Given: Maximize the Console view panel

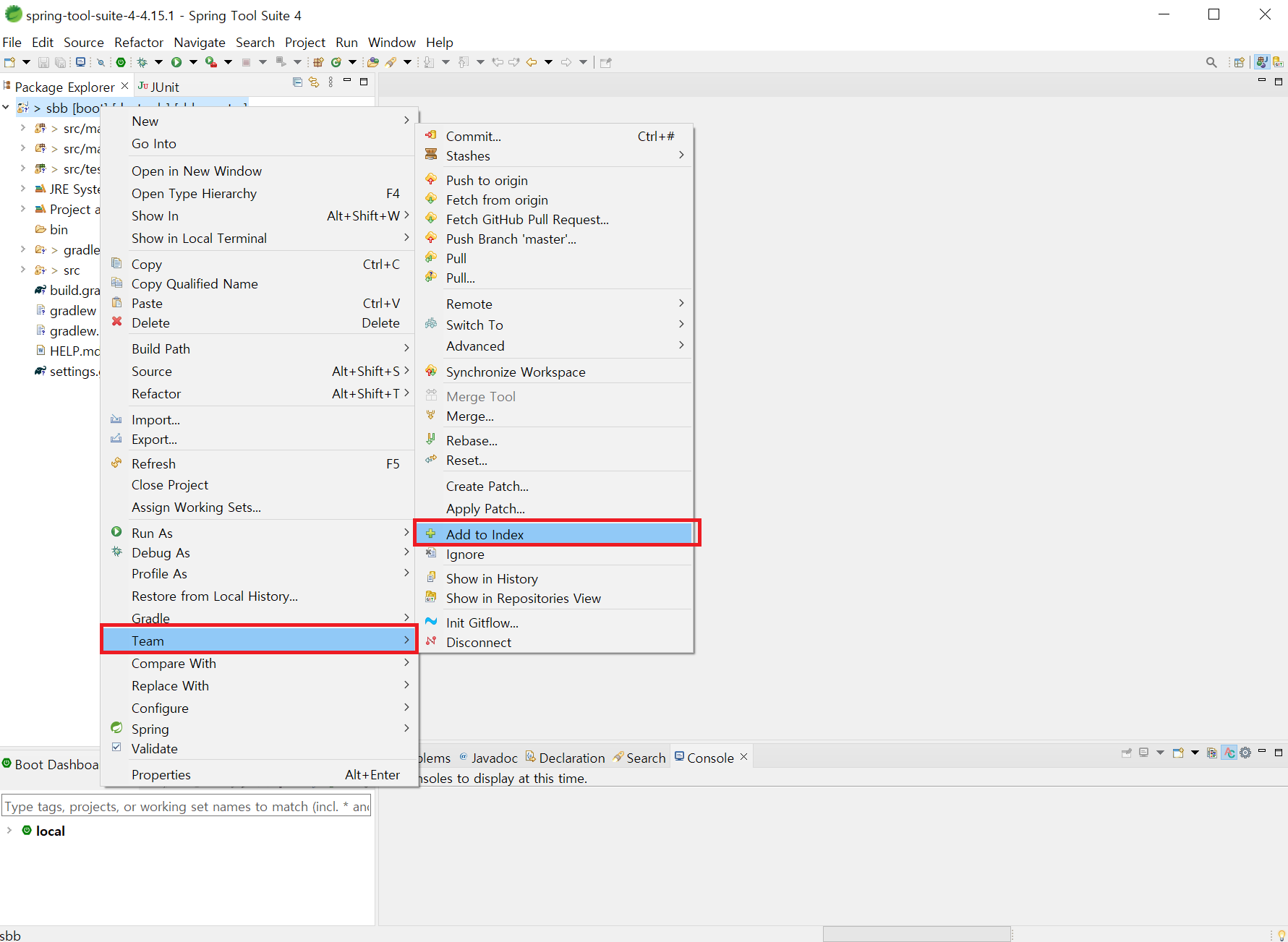Looking at the screenshot, I should (x=1279, y=753).
